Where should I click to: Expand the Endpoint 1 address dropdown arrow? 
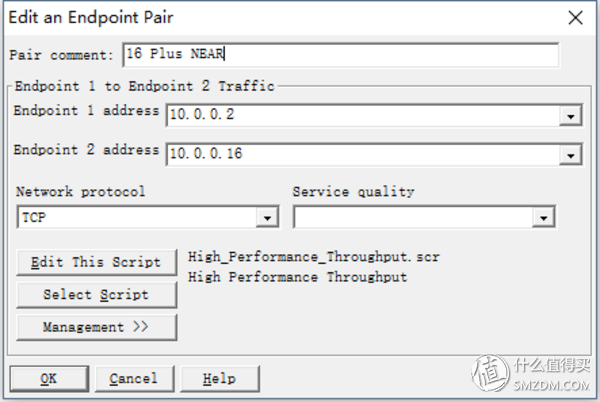click(571, 116)
